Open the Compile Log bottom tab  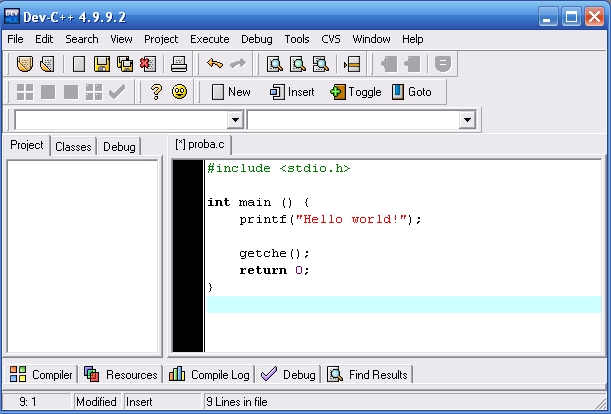tap(209, 375)
